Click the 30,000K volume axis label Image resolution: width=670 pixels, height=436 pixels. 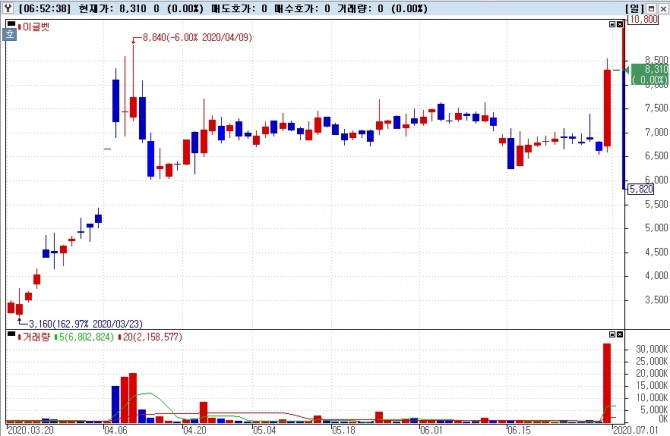click(x=652, y=349)
